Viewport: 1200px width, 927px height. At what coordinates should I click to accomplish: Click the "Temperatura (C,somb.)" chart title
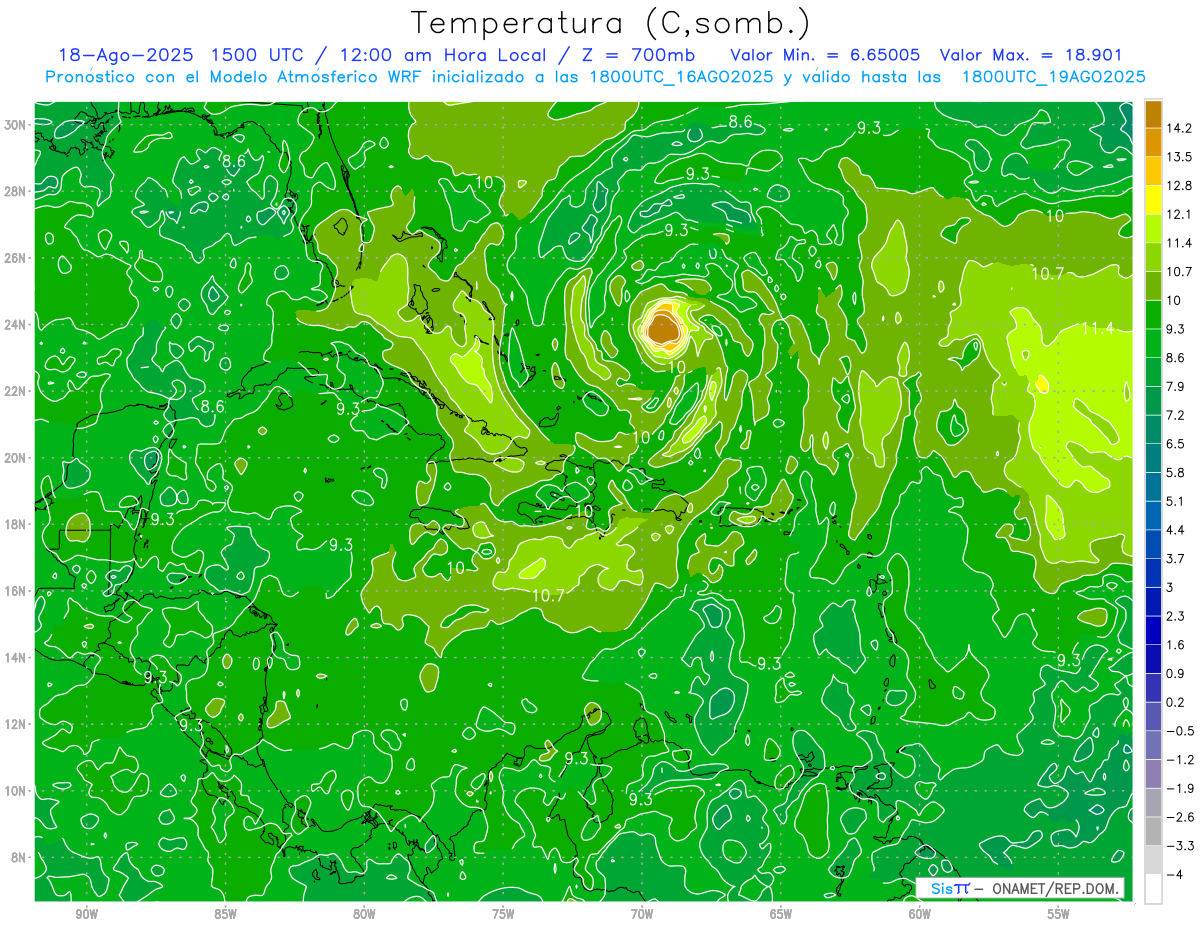(610, 22)
